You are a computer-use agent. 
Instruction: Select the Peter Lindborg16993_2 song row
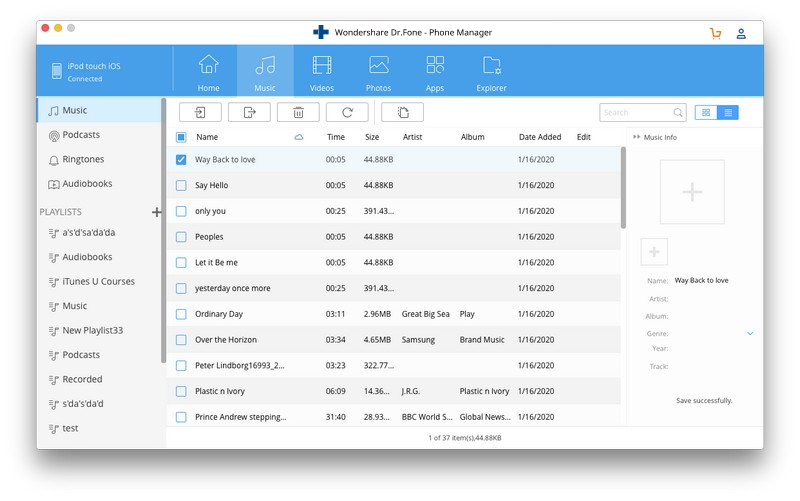[393, 365]
